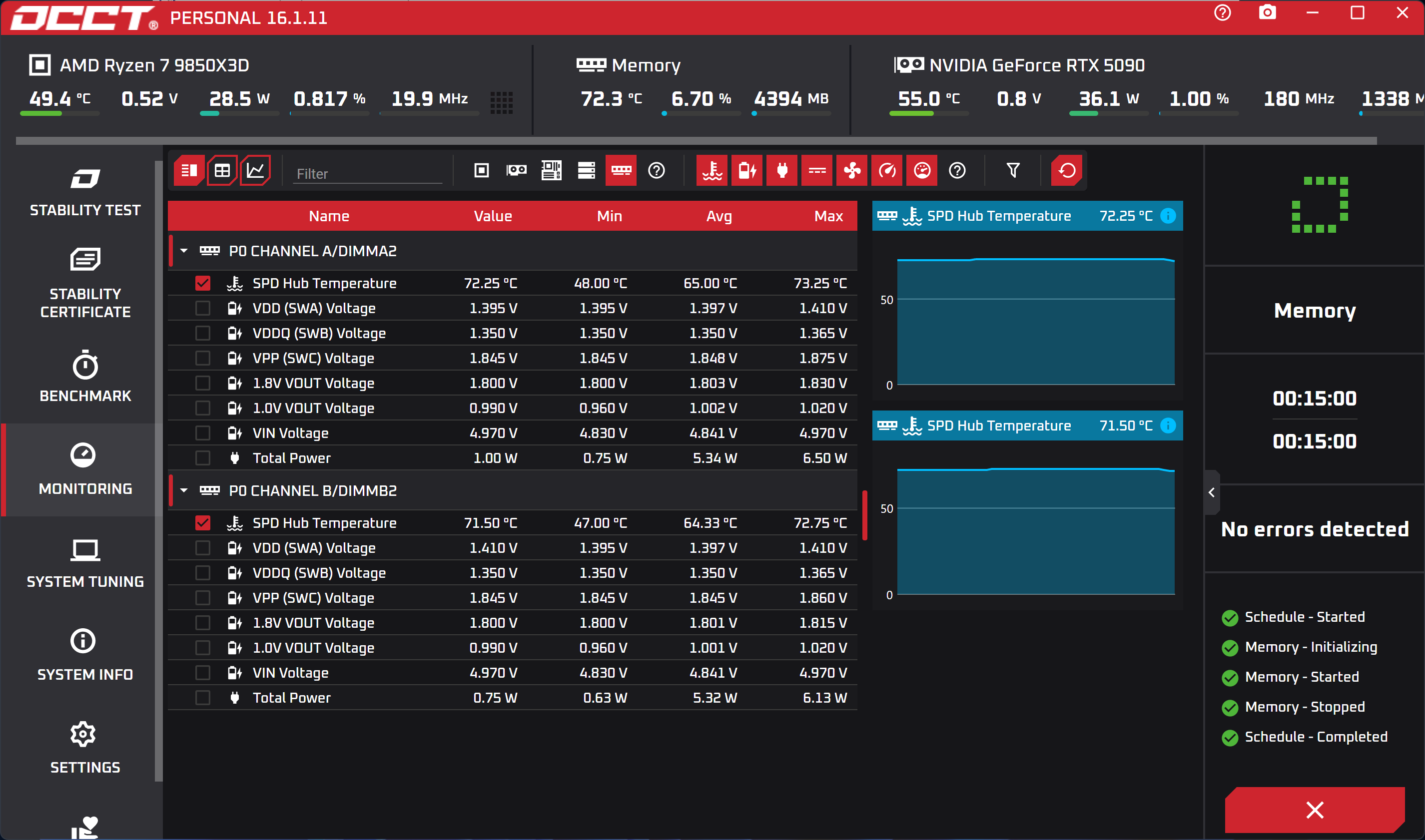This screenshot has height=840, width=1425.
Task: Toggle the CPU sensors filter icon
Action: pyautogui.click(x=481, y=170)
